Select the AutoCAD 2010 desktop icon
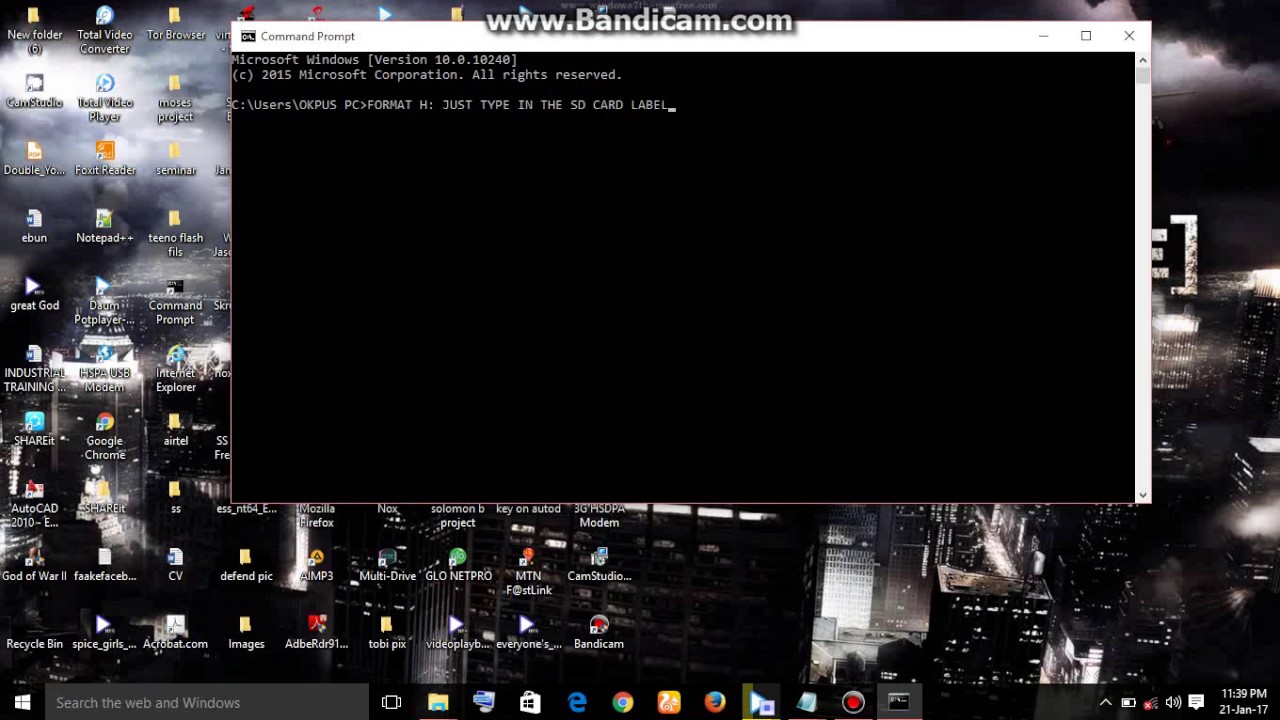The height and width of the screenshot is (720, 1280). coord(35,505)
